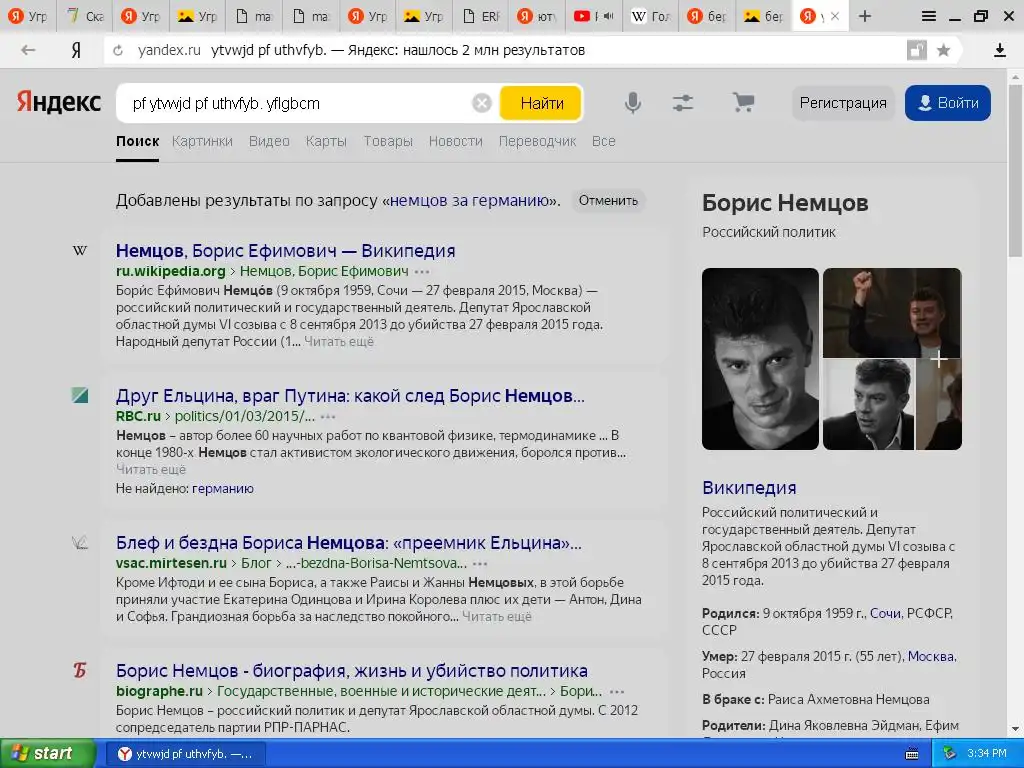Open search settings sliders icon
This screenshot has height=768, width=1024.
[x=683, y=103]
